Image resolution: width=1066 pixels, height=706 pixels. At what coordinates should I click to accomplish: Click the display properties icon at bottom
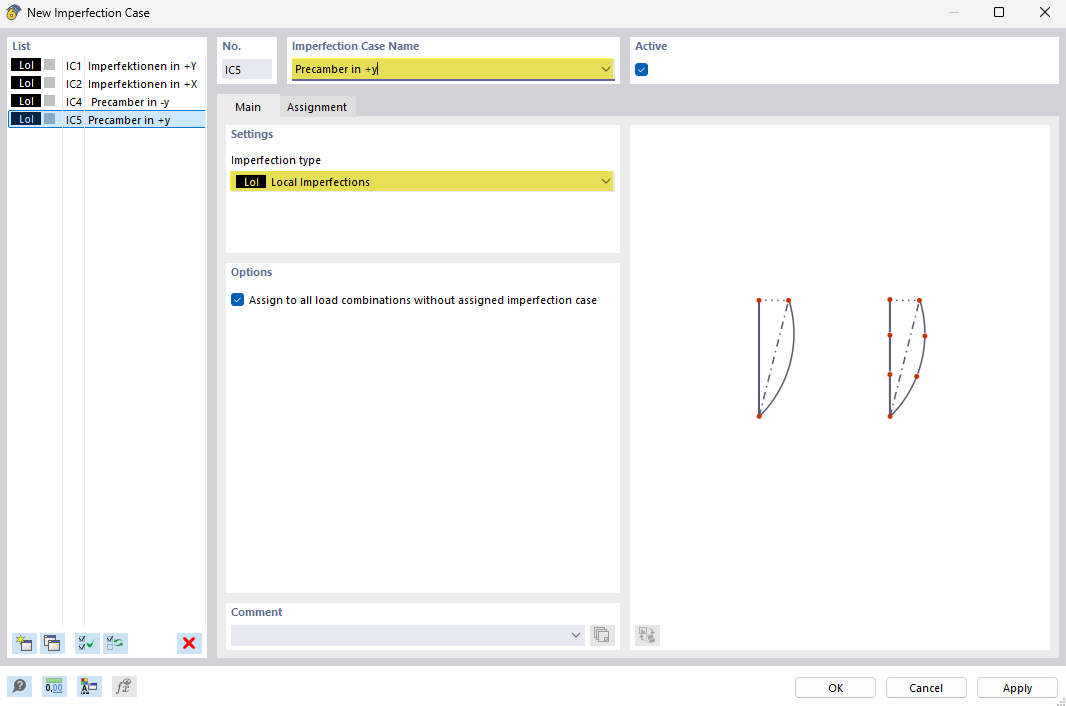point(89,686)
